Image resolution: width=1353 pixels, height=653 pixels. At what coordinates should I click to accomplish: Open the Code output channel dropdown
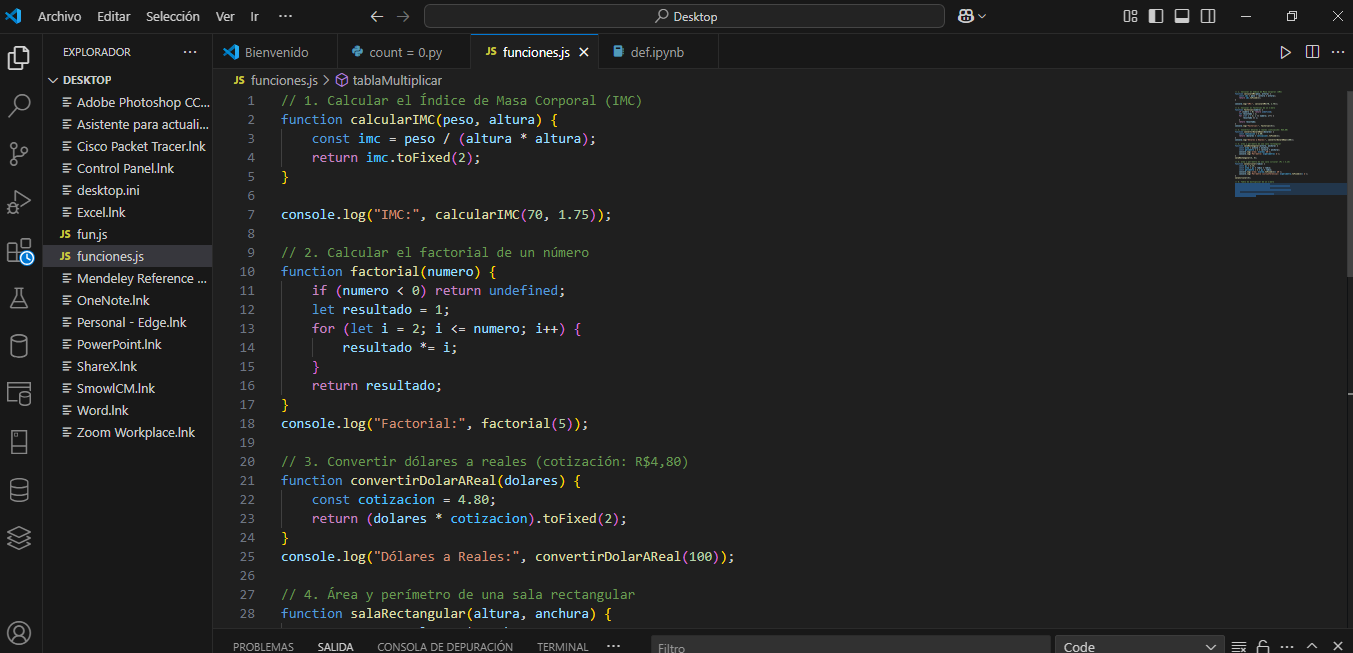coord(1140,646)
